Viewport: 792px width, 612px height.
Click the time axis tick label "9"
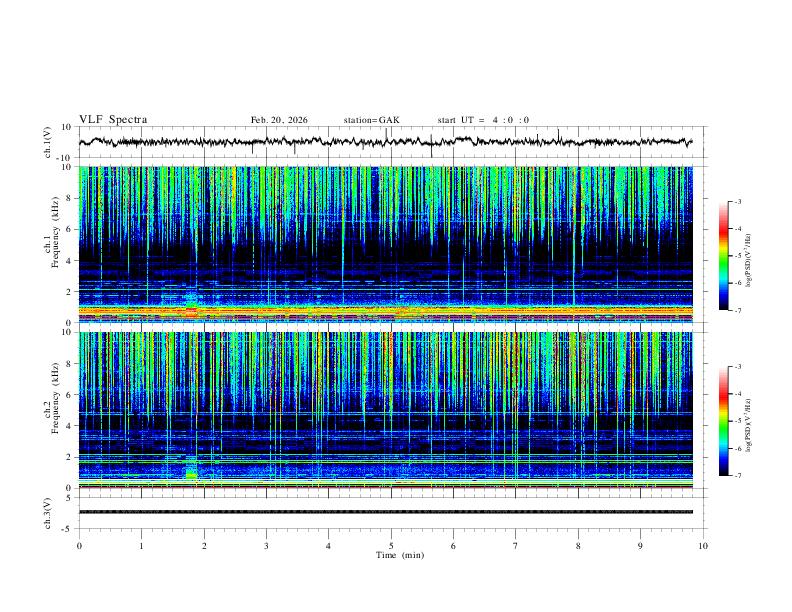pyautogui.click(x=640, y=546)
